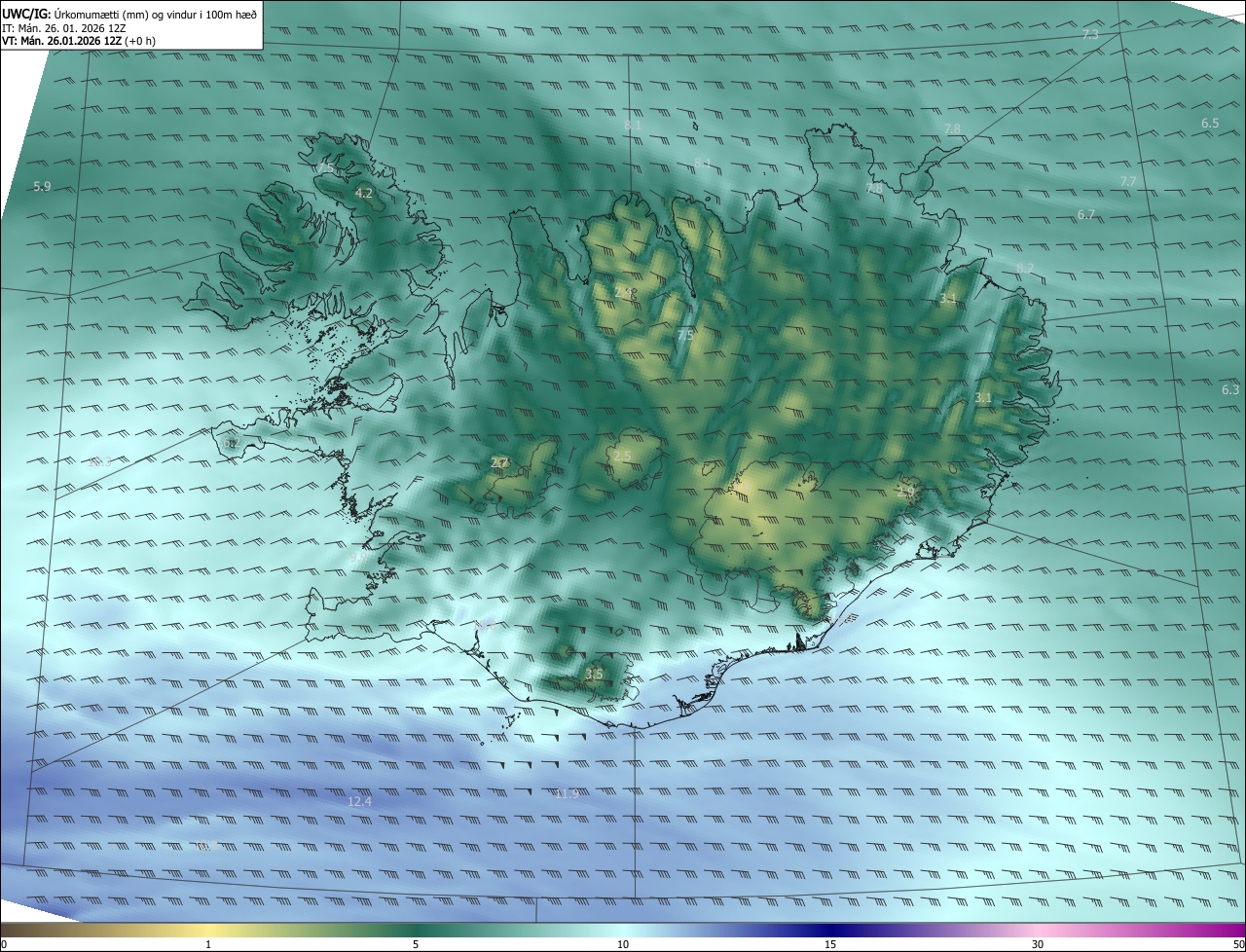The image size is (1246, 952).
Task: Pick the 7.7 value label
Action: [x=1127, y=181]
